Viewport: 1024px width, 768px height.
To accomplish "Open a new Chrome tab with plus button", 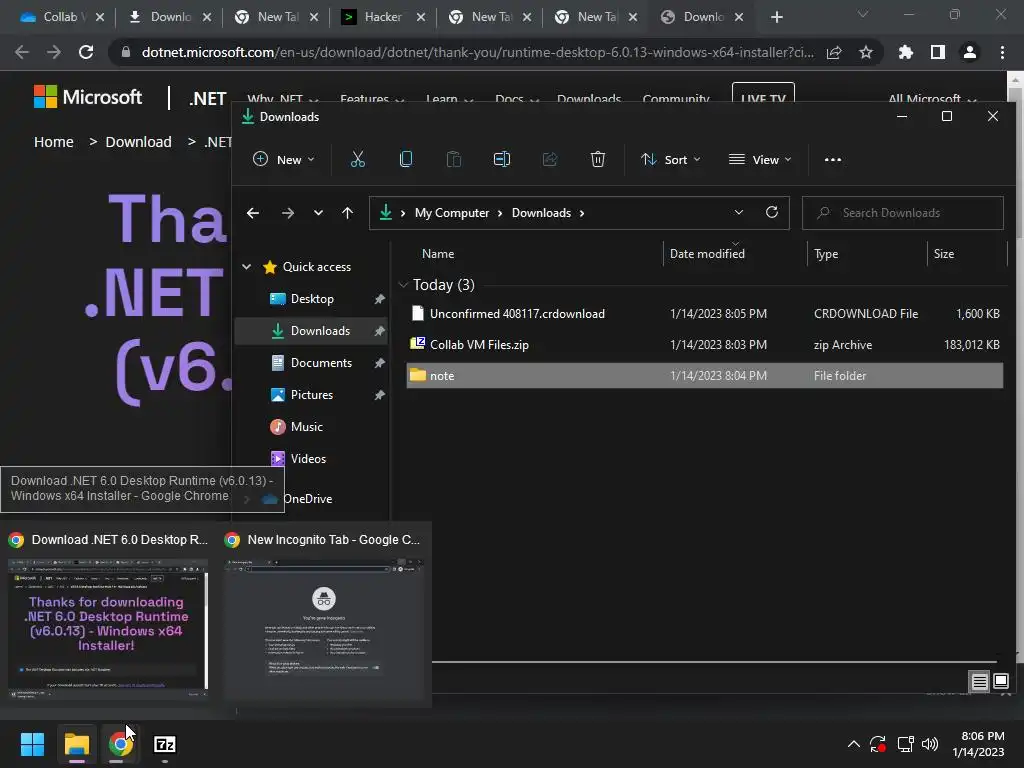I will [x=776, y=17].
